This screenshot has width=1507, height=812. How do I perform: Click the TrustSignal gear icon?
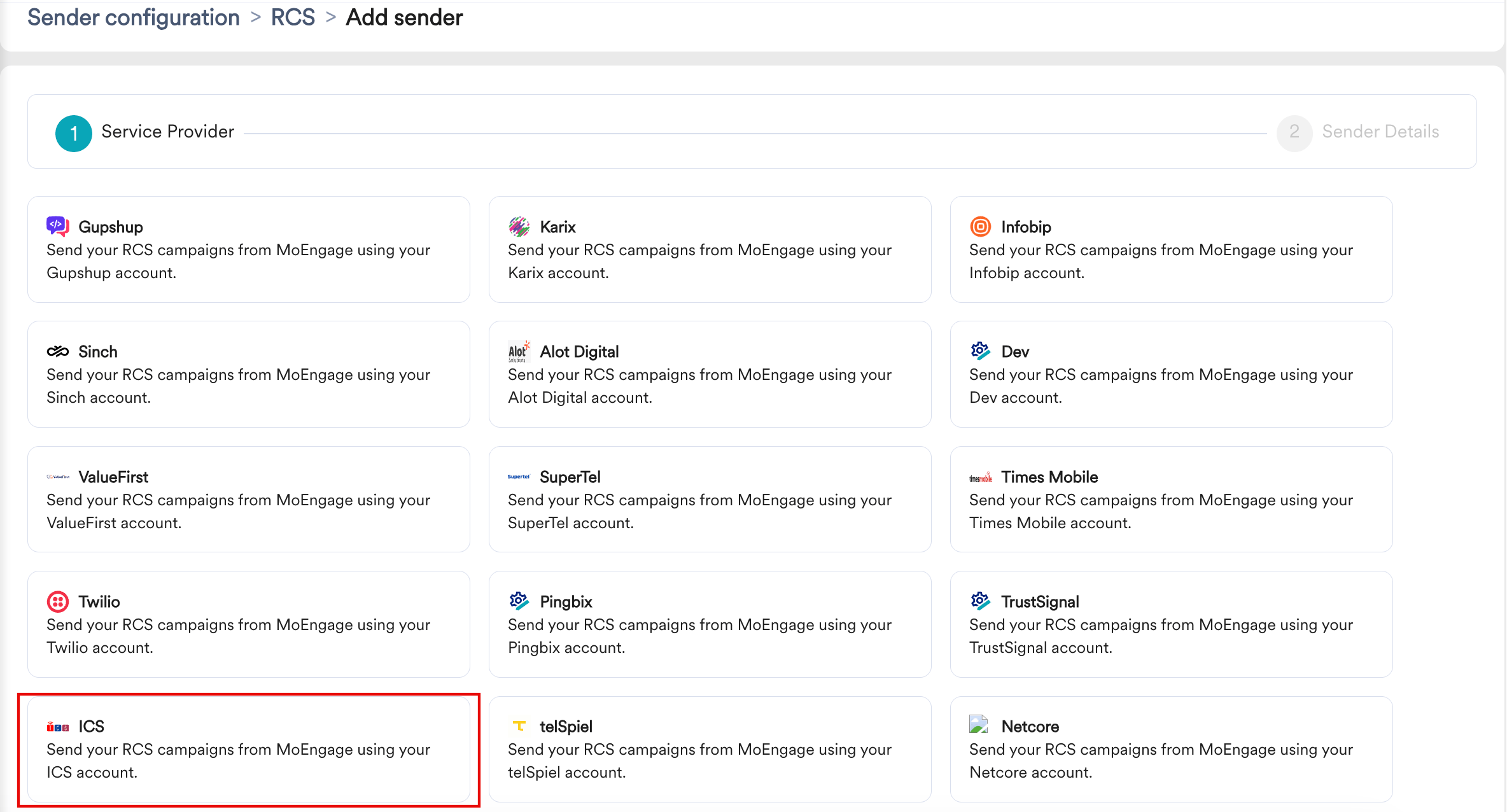[980, 601]
